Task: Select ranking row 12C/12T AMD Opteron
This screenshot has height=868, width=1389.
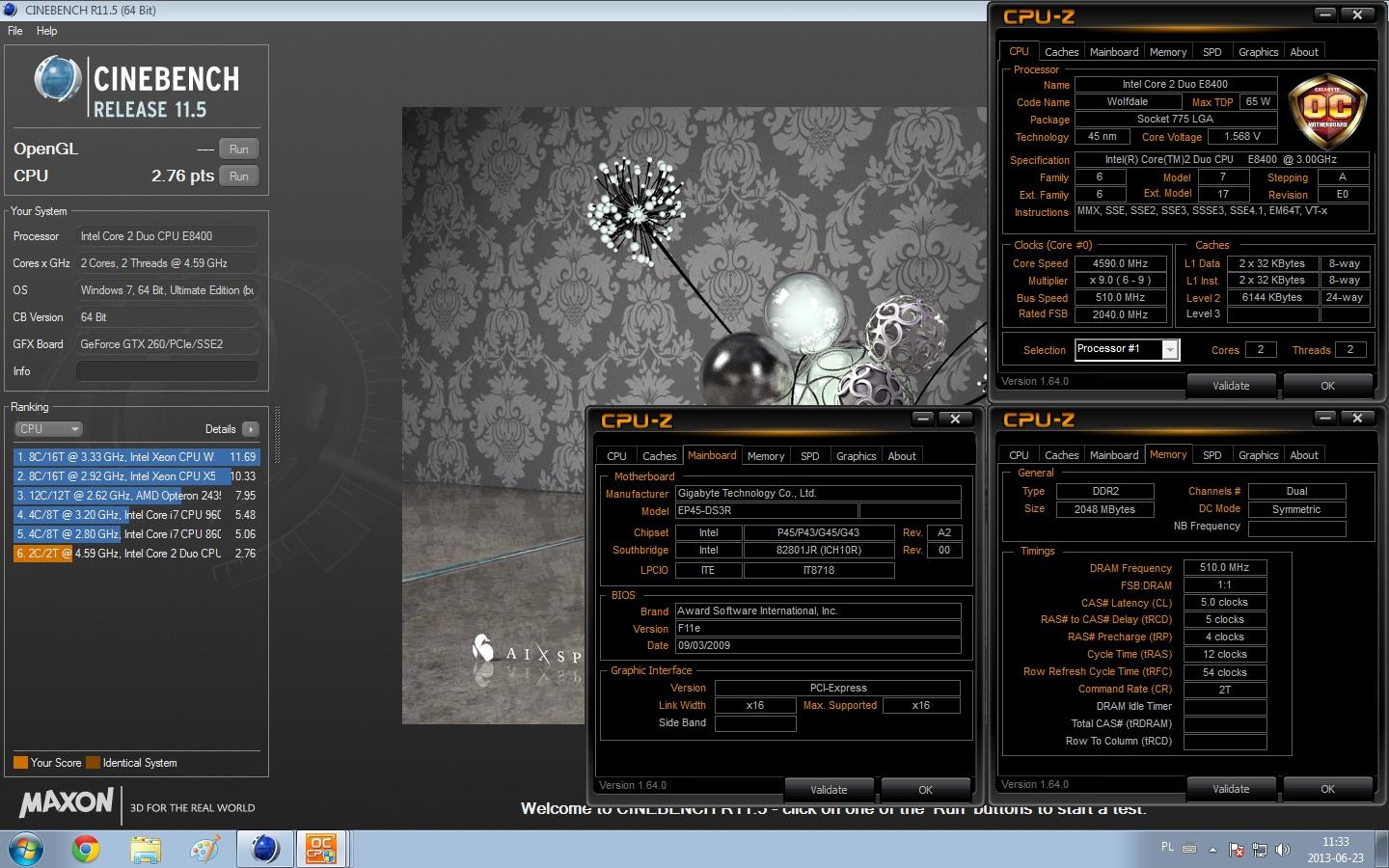Action: coord(136,496)
